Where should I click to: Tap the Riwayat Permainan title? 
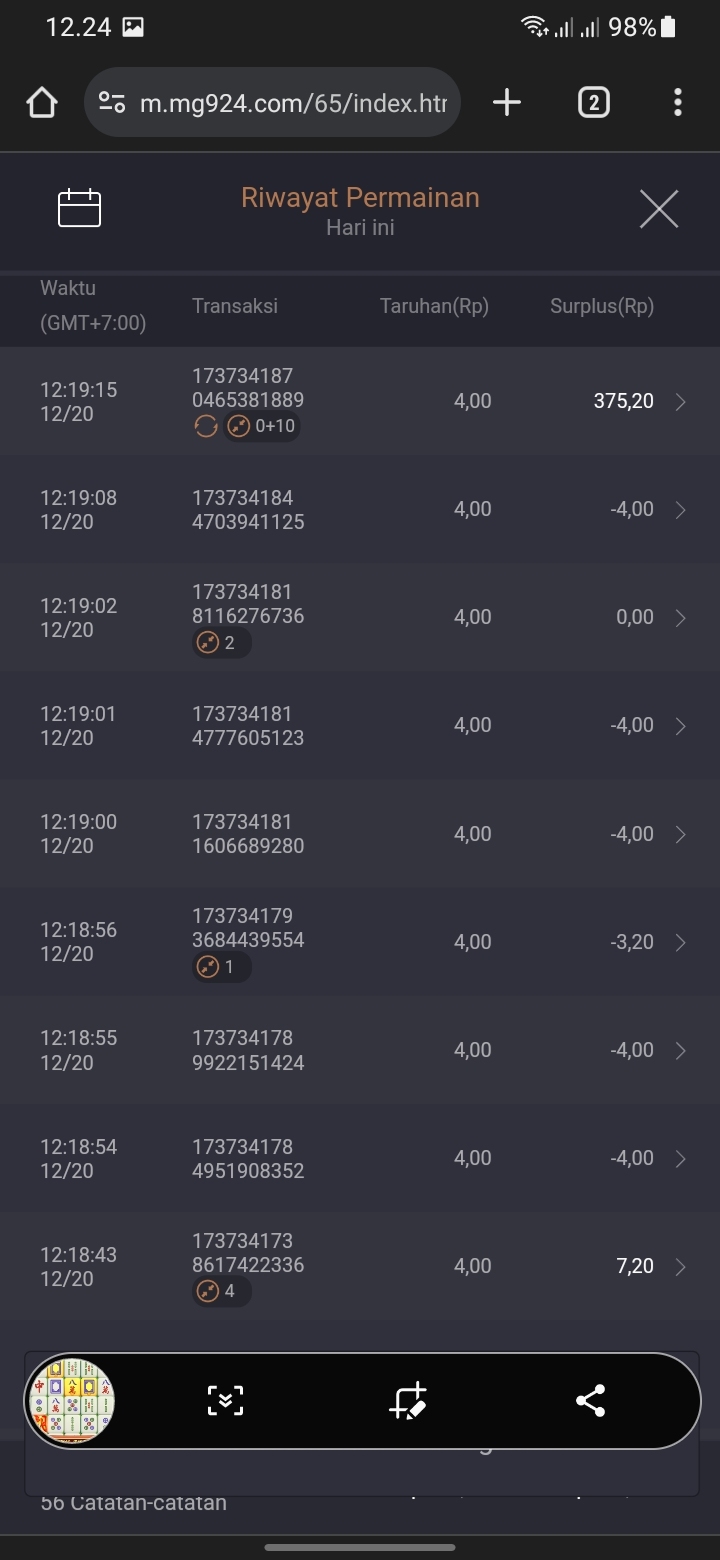click(x=360, y=198)
